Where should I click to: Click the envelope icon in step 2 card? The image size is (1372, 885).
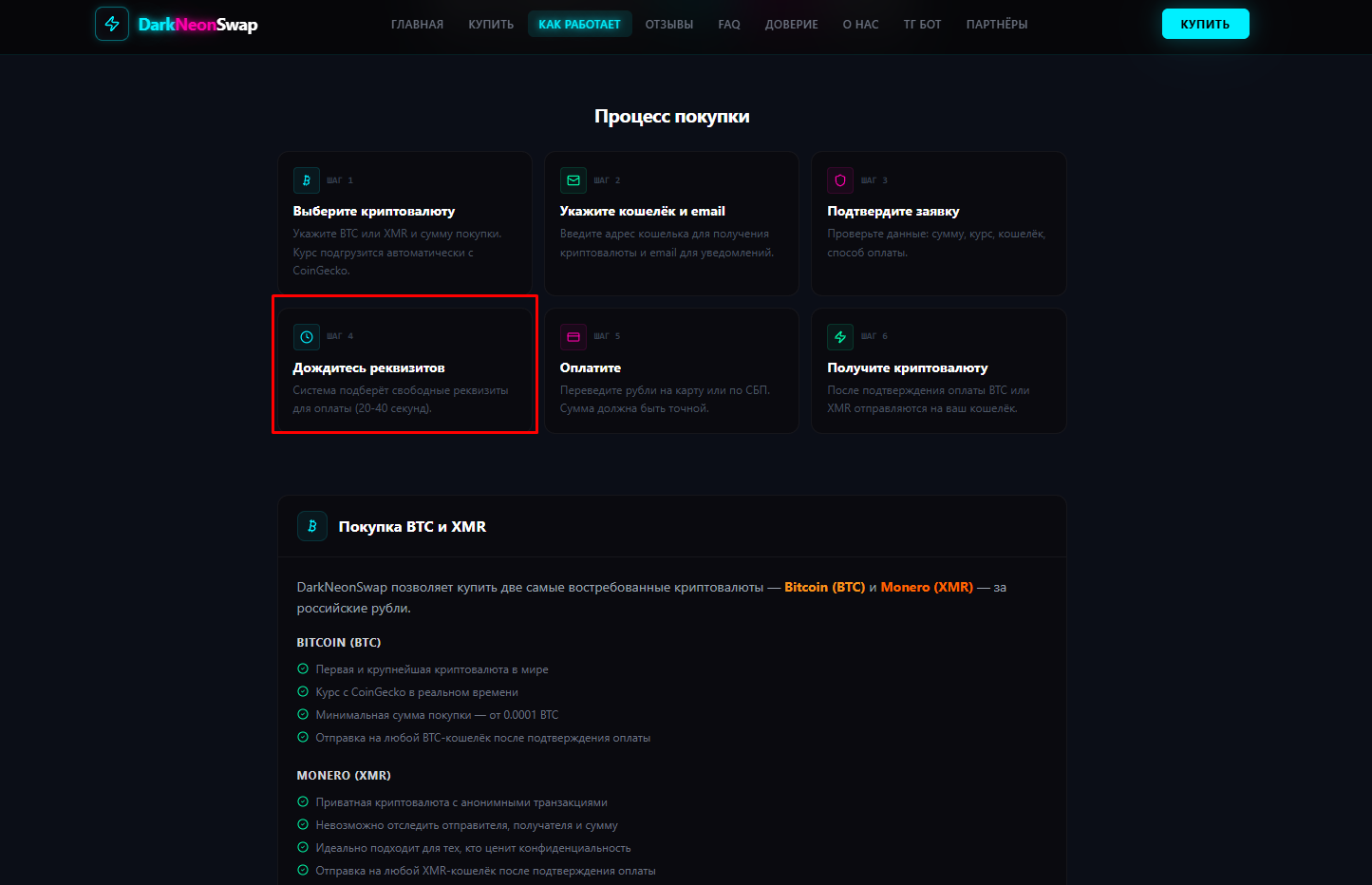tap(573, 180)
